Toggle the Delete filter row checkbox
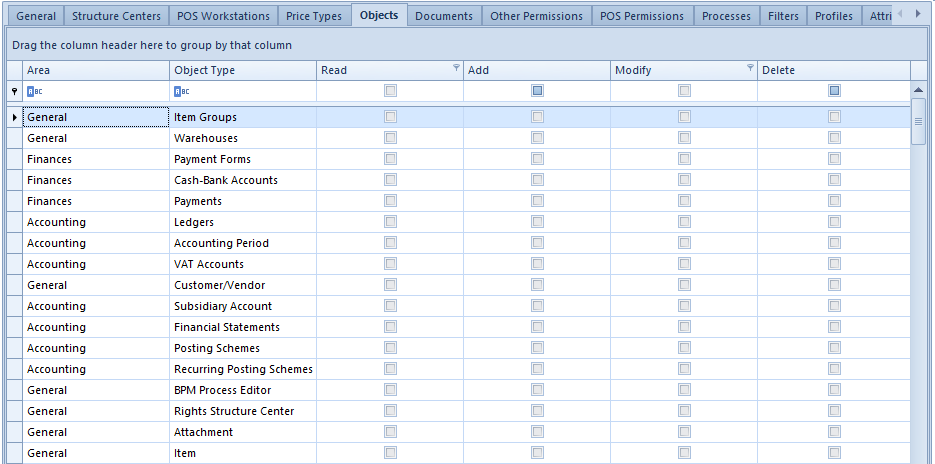Viewport: 935px width, 464px height. pyautogui.click(x=834, y=91)
